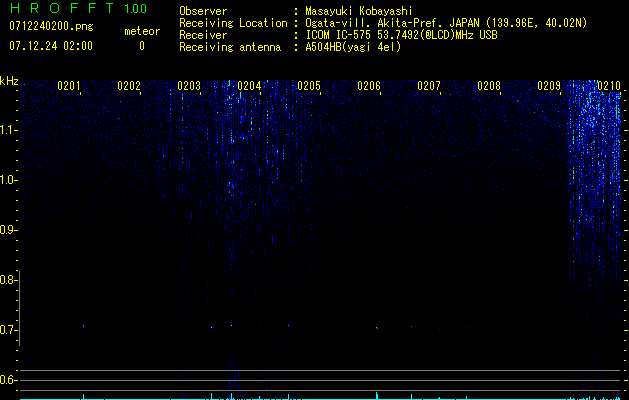Click the 0210 time marker
The image size is (629, 400).
coord(609,86)
